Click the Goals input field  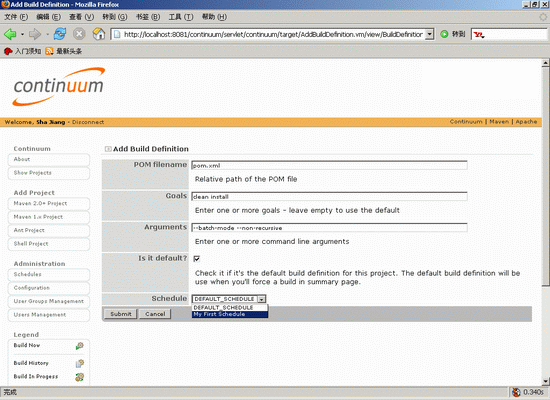329,197
